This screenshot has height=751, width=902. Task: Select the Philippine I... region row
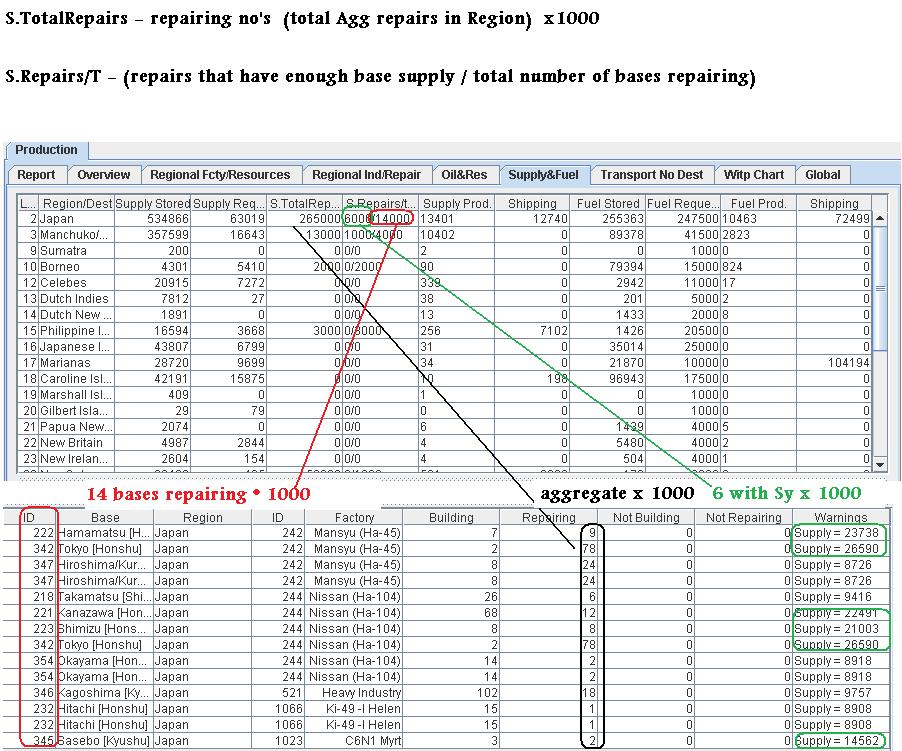coord(445,331)
